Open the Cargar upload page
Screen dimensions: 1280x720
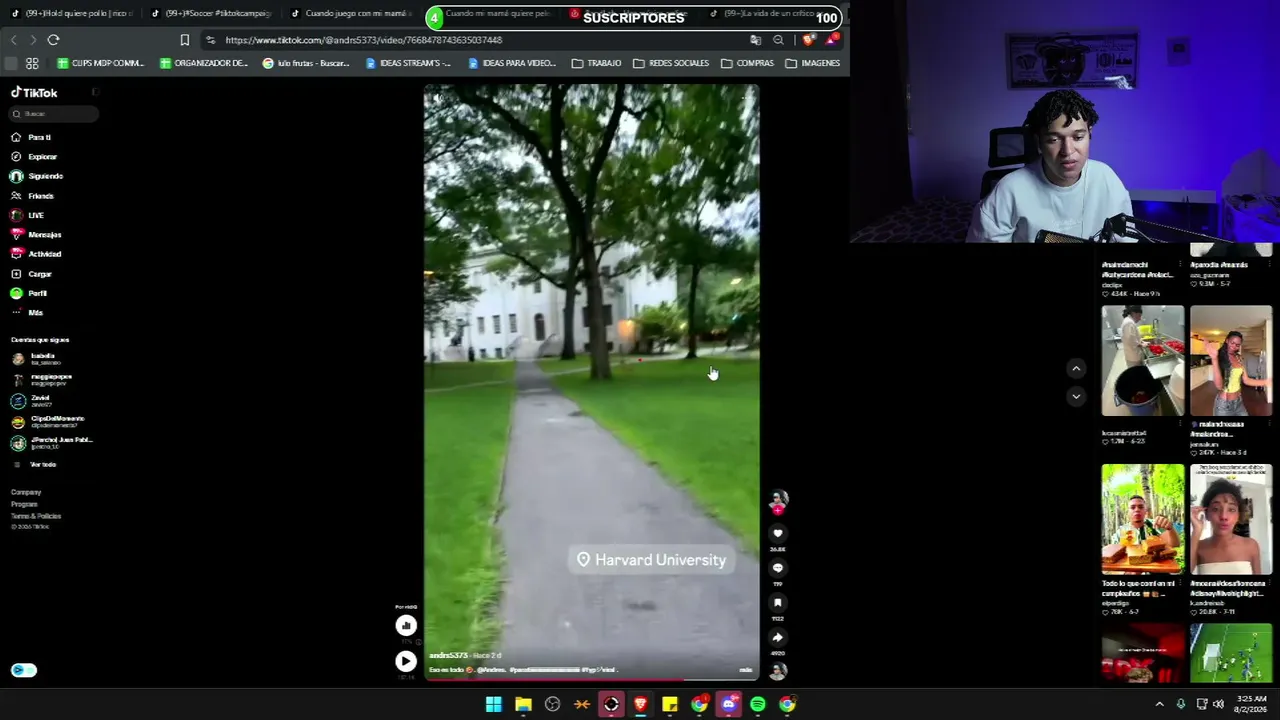click(x=31, y=274)
